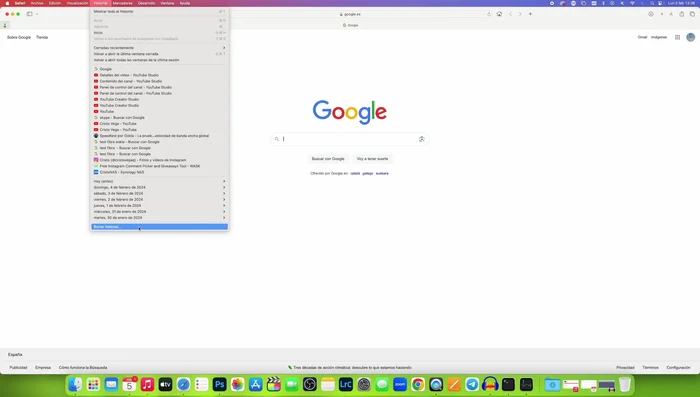Click the Voy a tener suerte button
Viewport: 700px width, 397px height.
point(372,159)
